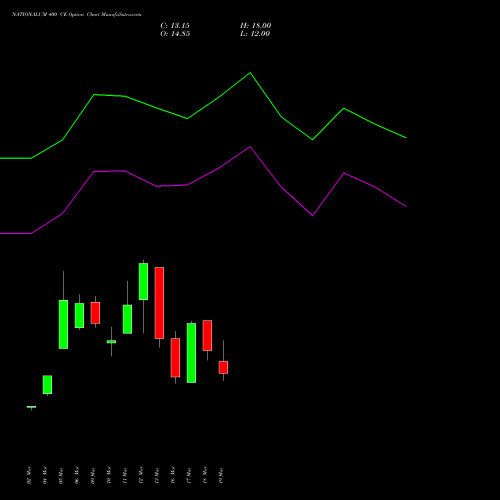500x500 pixels.
Task: Select the tall red candle above 13 Mar
Action: 159,303
